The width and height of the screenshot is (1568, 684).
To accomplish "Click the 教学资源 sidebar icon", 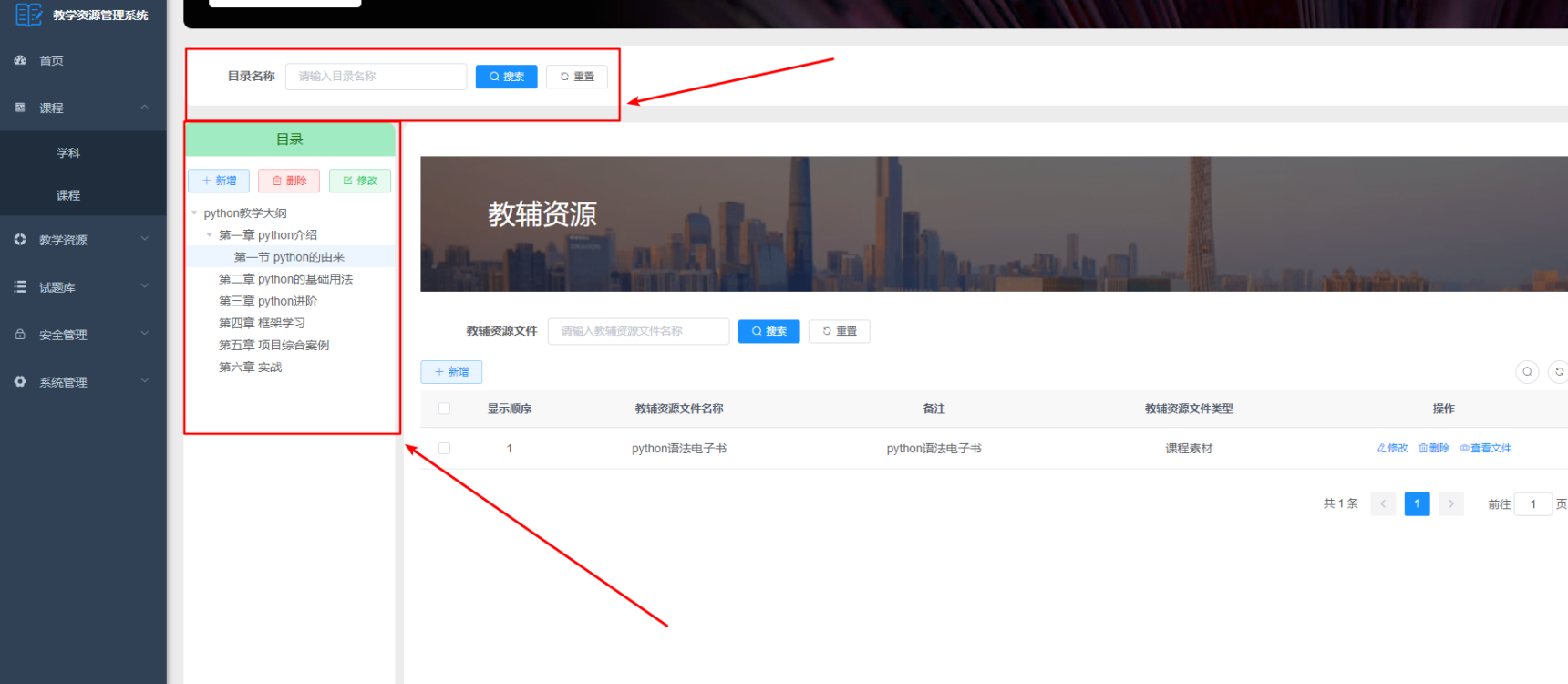I will 20,240.
